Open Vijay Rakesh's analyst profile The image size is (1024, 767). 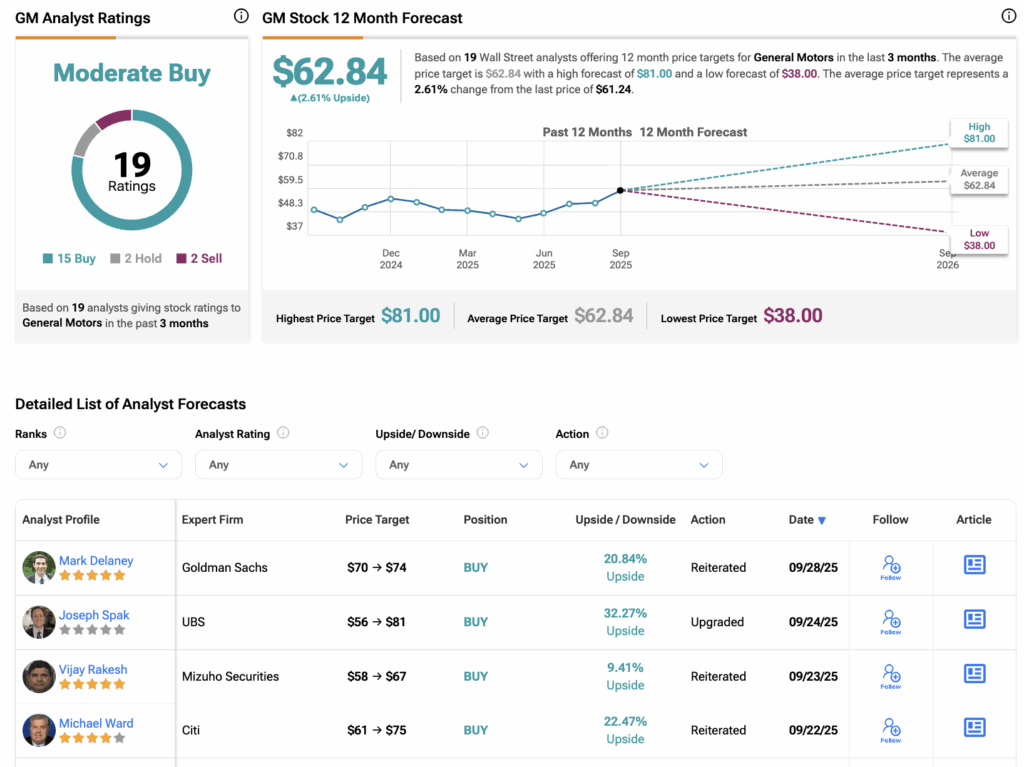point(93,669)
